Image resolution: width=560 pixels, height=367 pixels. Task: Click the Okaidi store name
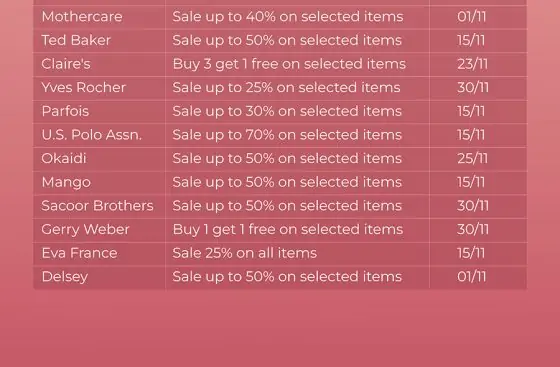(x=64, y=159)
